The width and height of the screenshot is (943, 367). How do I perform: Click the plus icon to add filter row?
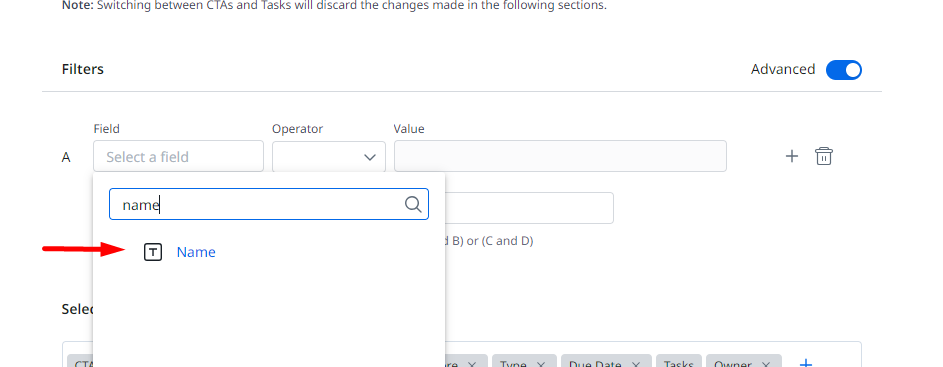(x=791, y=156)
